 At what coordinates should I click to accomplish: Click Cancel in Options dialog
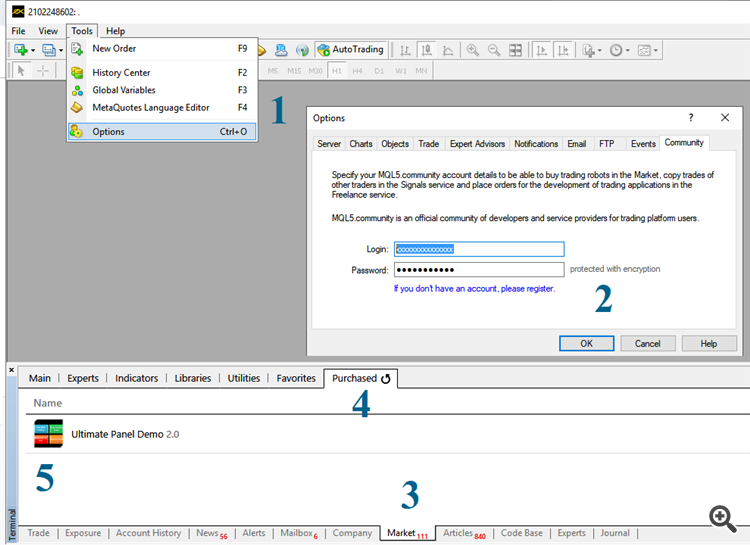pyautogui.click(x=648, y=344)
